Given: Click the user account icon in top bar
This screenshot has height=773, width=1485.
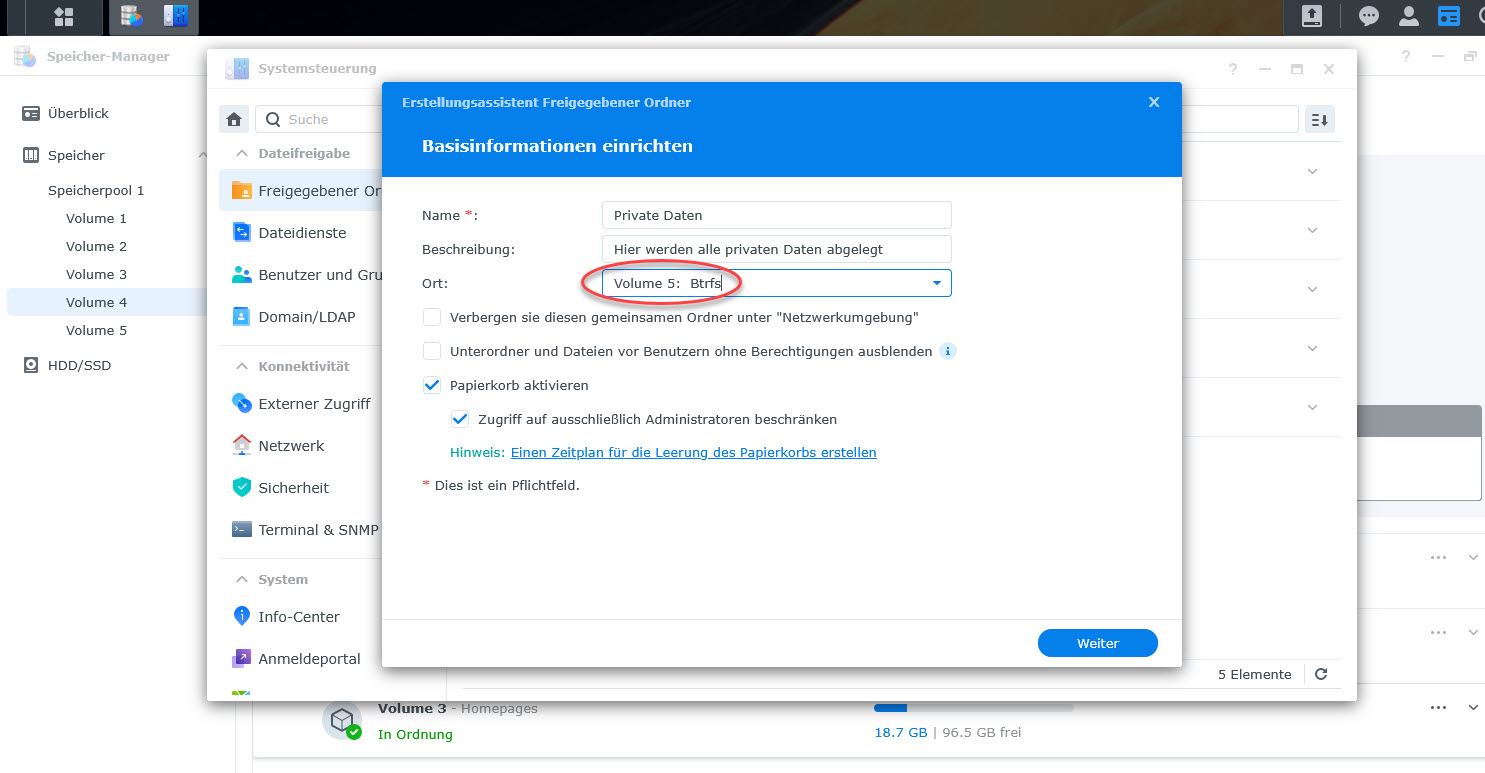Looking at the screenshot, I should (1408, 16).
